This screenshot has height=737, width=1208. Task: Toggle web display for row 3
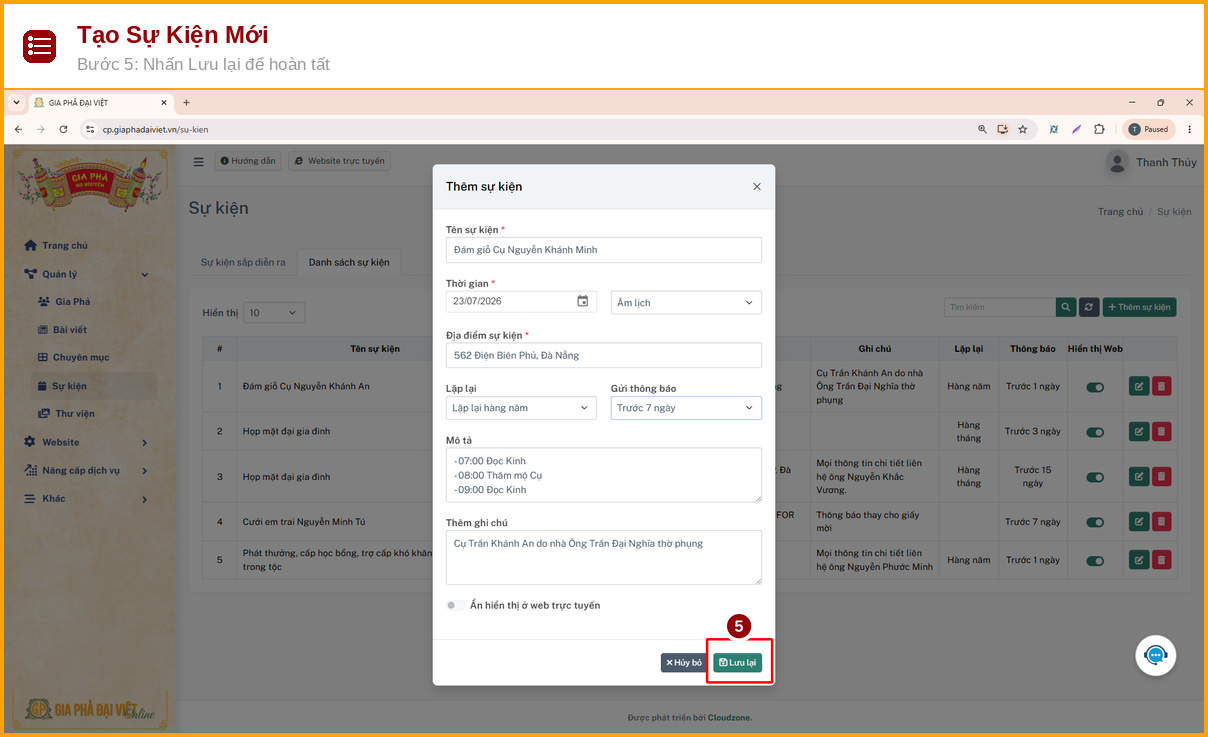[1095, 477]
